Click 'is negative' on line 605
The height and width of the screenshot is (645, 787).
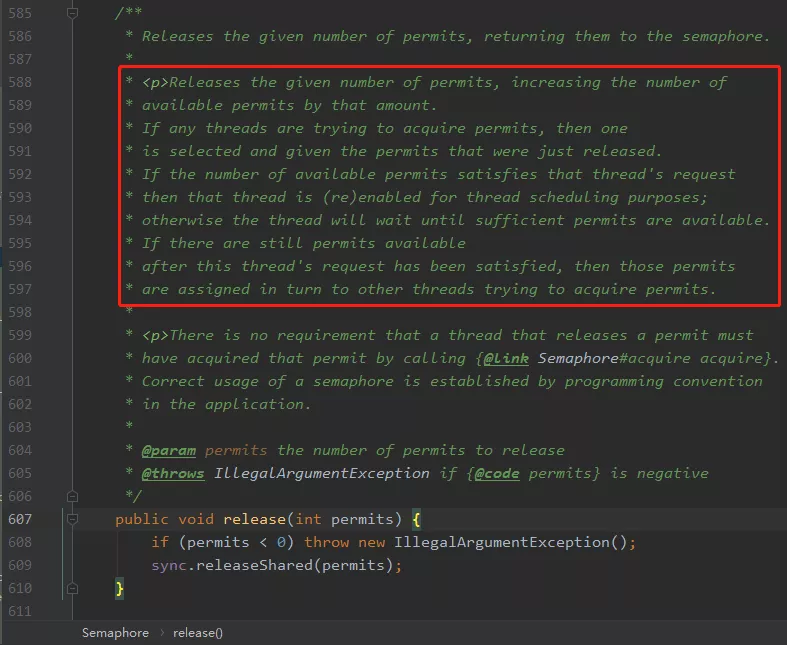[659, 473]
